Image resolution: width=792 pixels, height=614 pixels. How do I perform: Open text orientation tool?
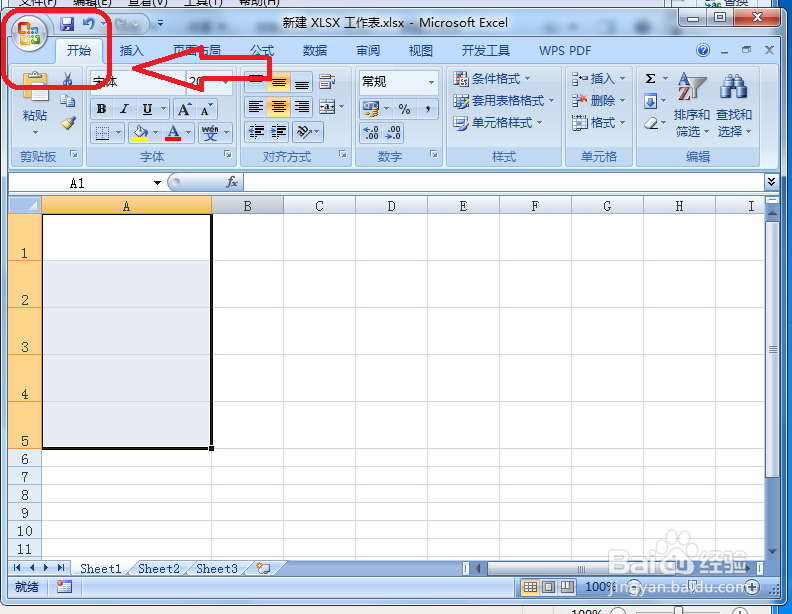[304, 132]
